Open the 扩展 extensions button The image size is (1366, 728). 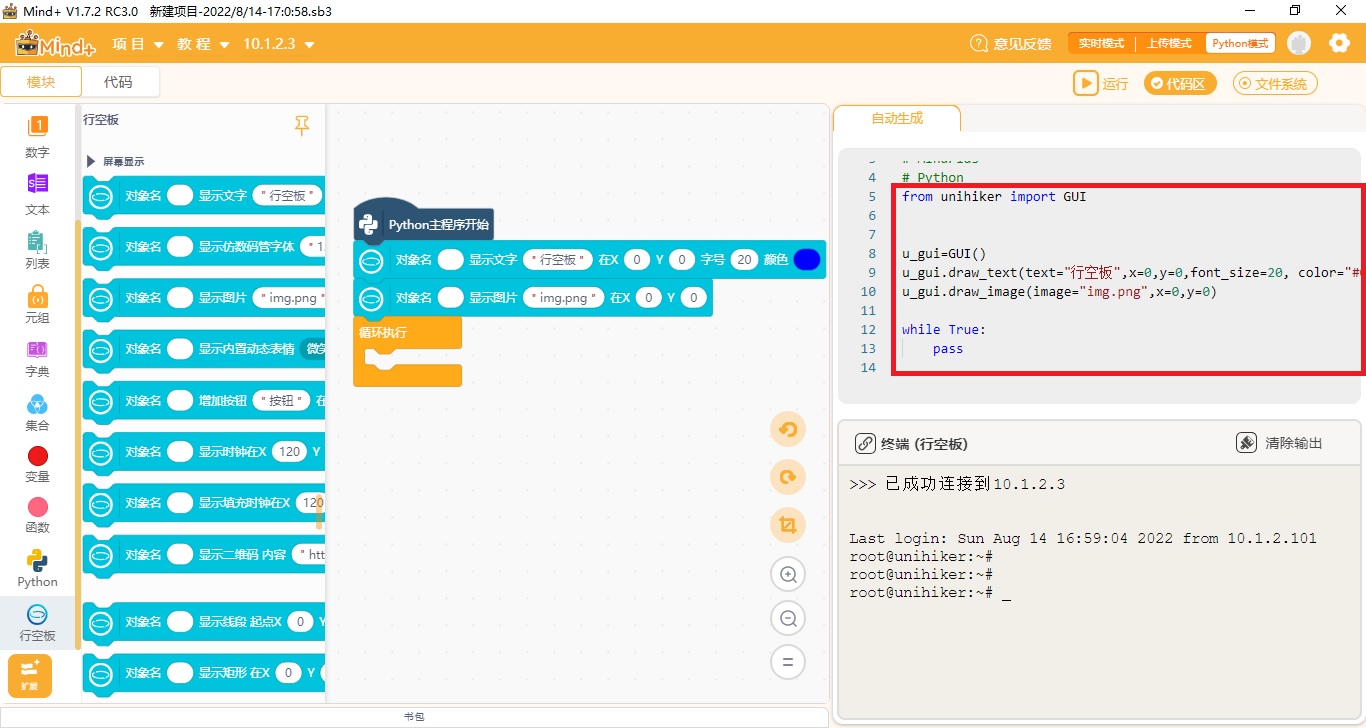click(x=30, y=675)
